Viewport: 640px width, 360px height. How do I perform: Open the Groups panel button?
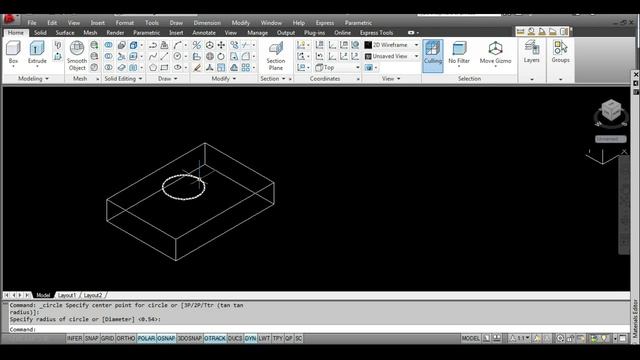560,51
